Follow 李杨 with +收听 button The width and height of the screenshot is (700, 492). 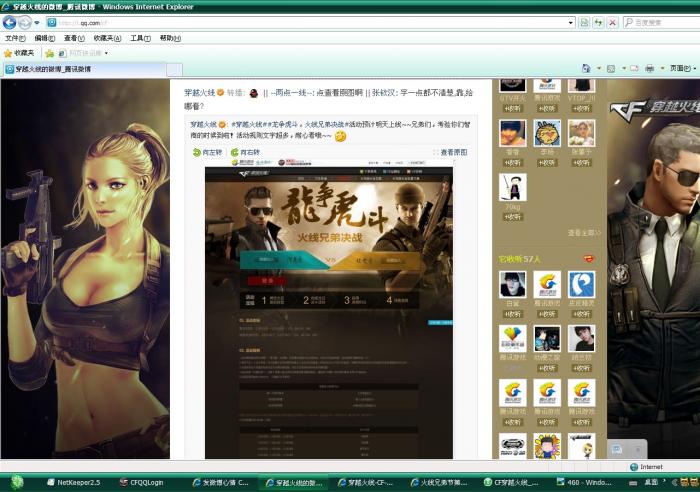click(547, 163)
